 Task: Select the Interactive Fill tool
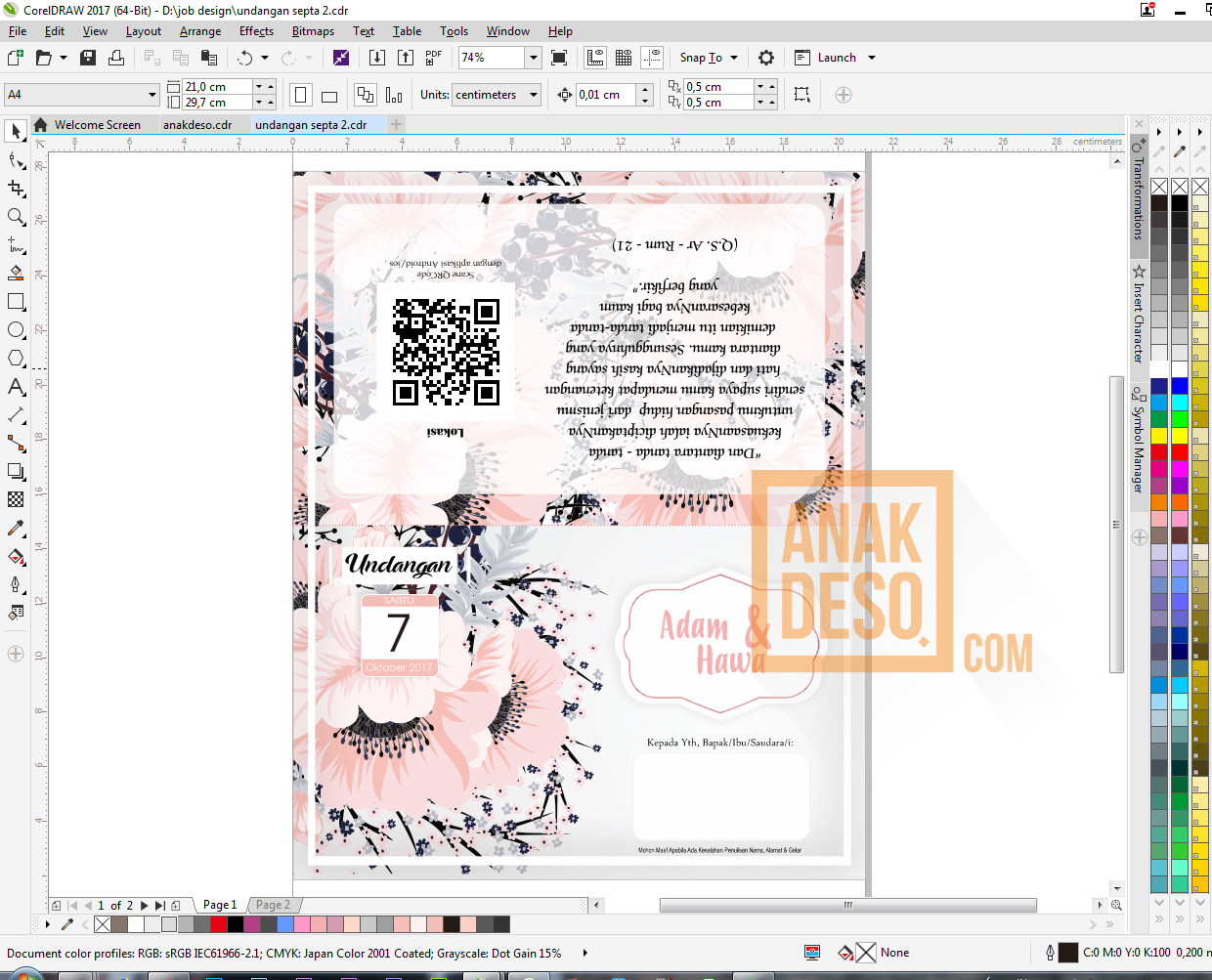(16, 556)
